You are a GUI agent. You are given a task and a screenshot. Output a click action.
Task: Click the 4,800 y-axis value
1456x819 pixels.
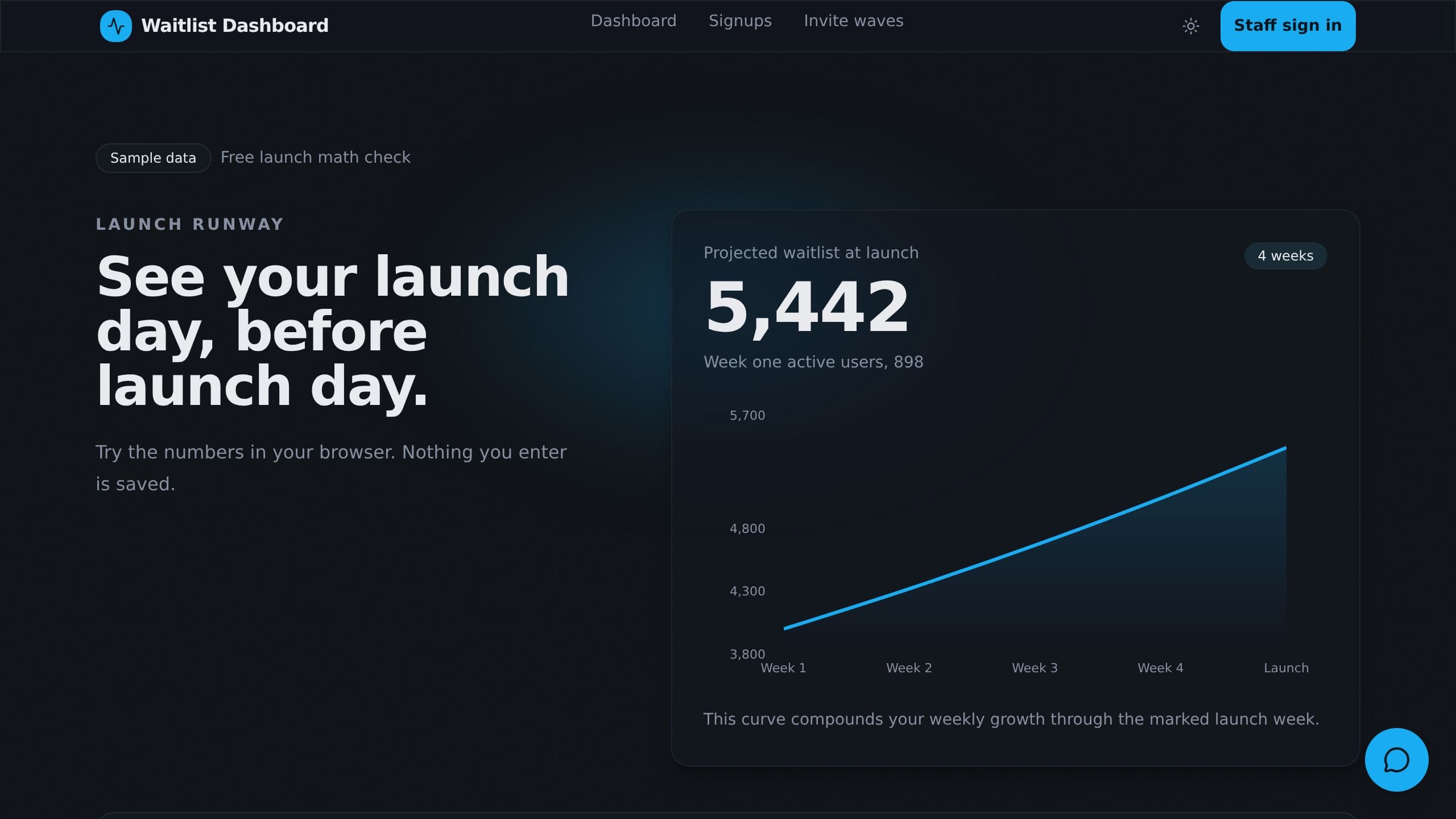[747, 529]
